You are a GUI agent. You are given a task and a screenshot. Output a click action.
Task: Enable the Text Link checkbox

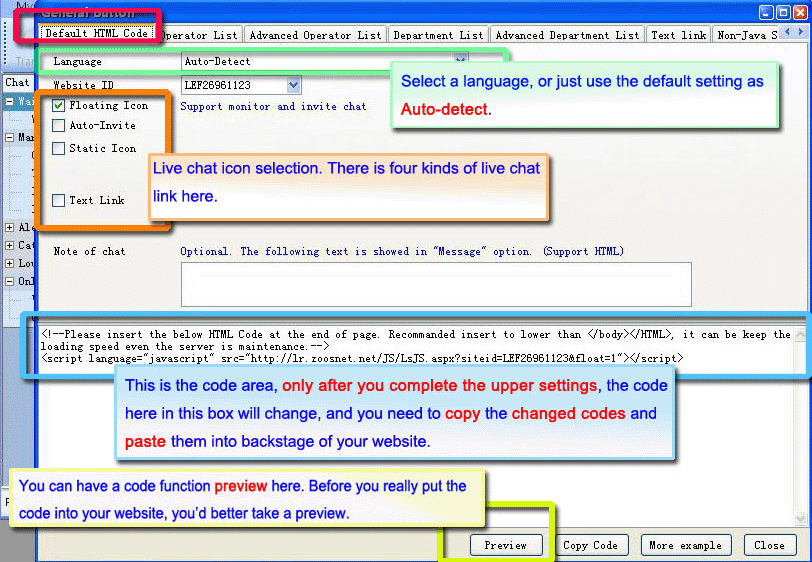pos(59,200)
